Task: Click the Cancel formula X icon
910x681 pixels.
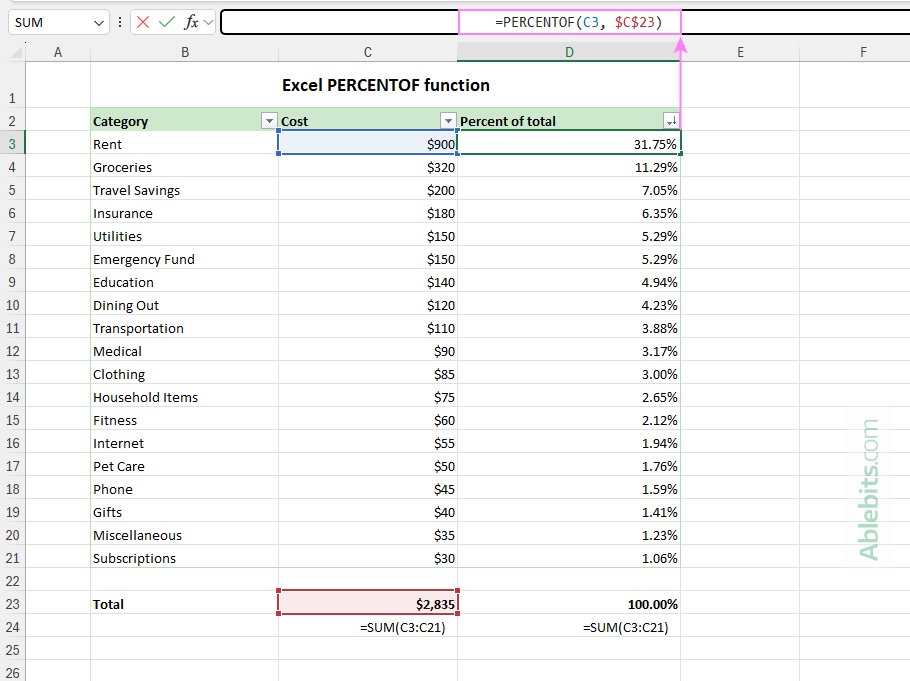Action: (143, 22)
